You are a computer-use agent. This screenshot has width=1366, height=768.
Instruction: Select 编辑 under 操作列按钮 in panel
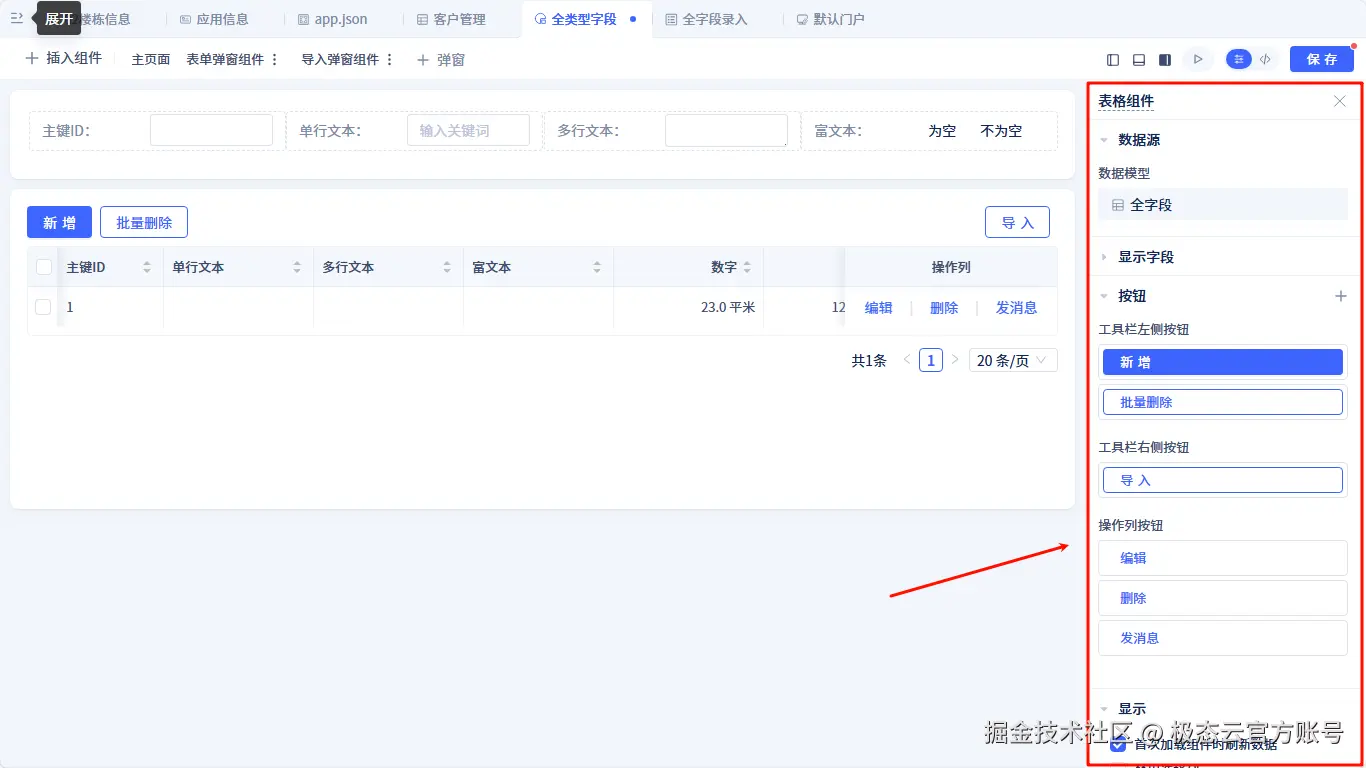1223,558
